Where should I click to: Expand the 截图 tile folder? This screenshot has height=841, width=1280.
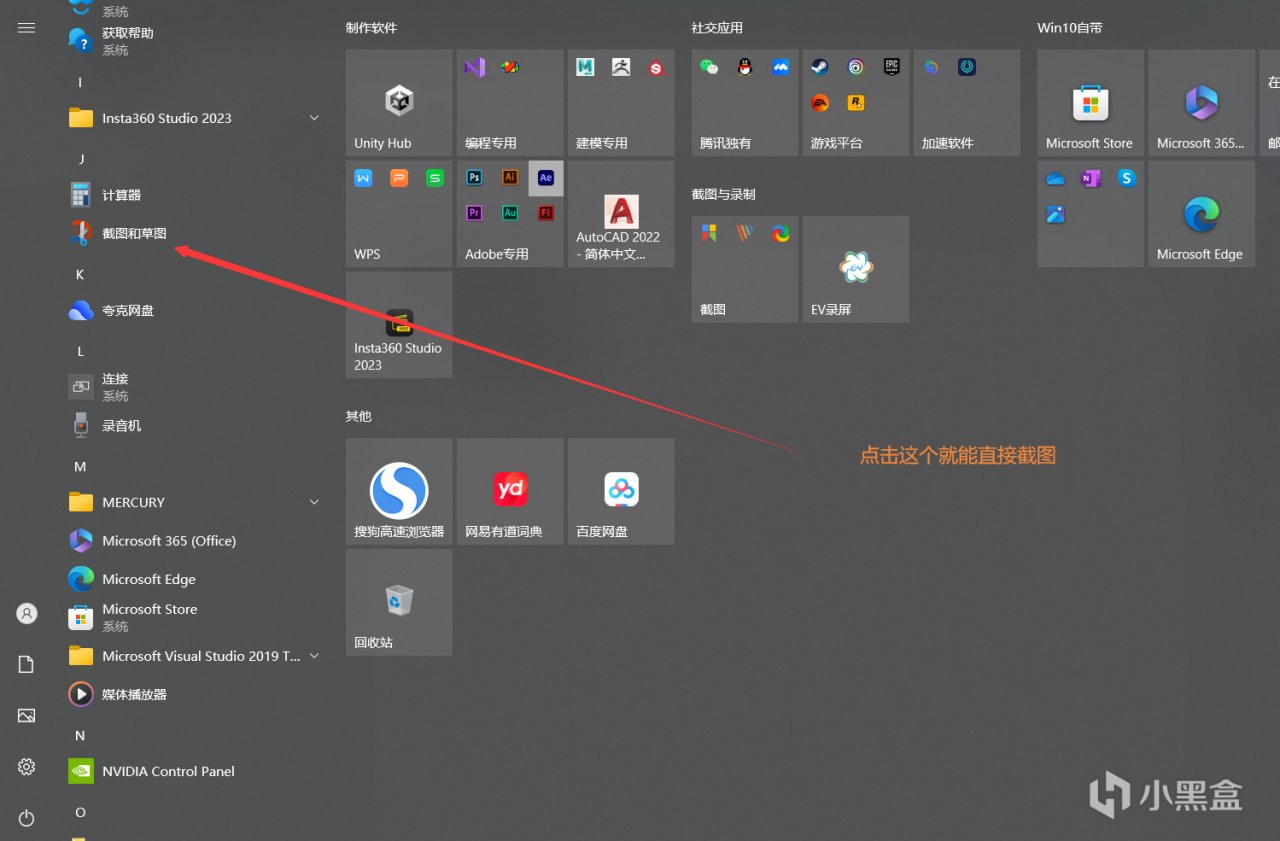pyautogui.click(x=745, y=269)
